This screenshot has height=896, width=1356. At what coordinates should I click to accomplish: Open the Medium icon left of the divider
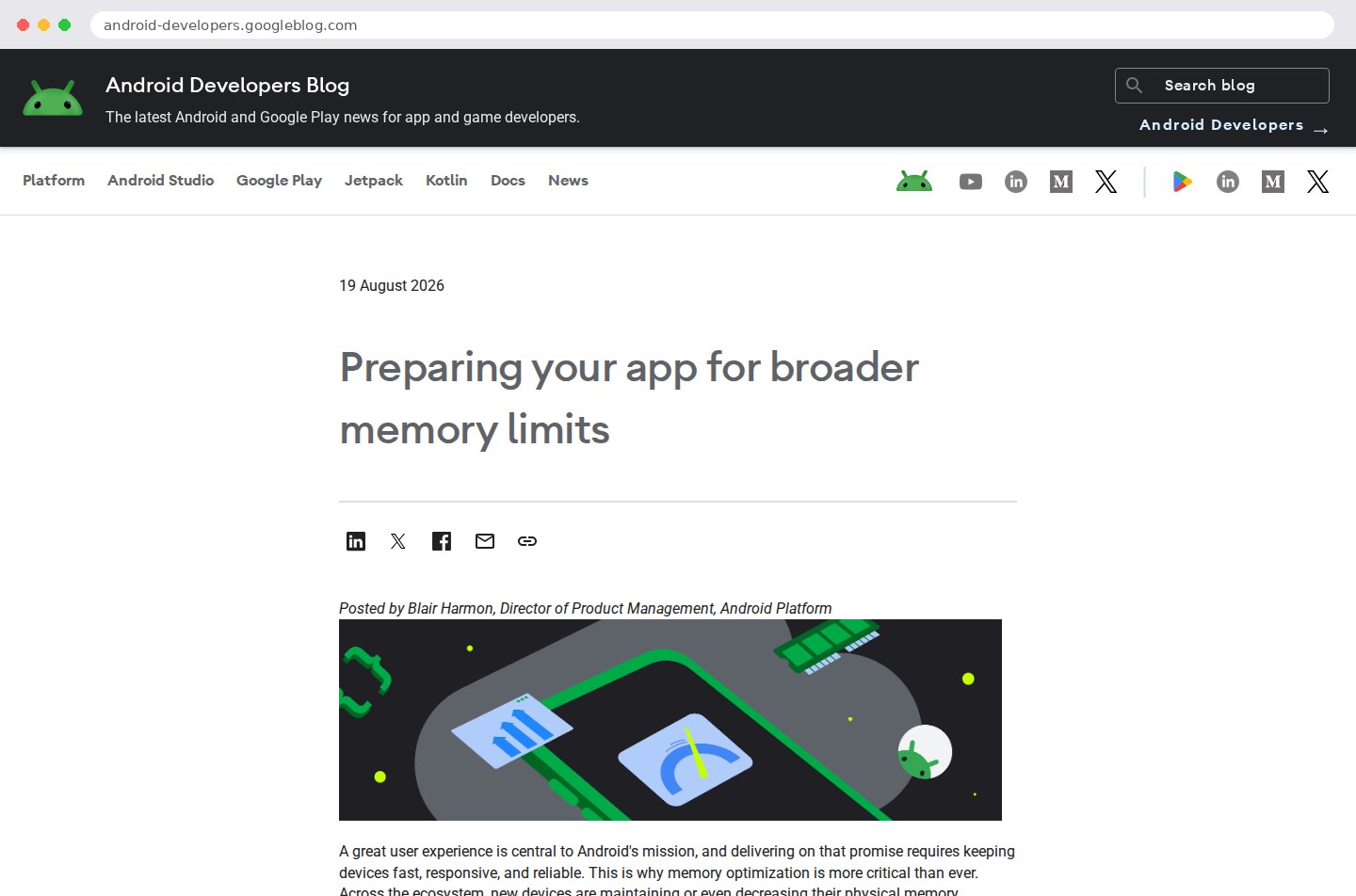point(1061,182)
